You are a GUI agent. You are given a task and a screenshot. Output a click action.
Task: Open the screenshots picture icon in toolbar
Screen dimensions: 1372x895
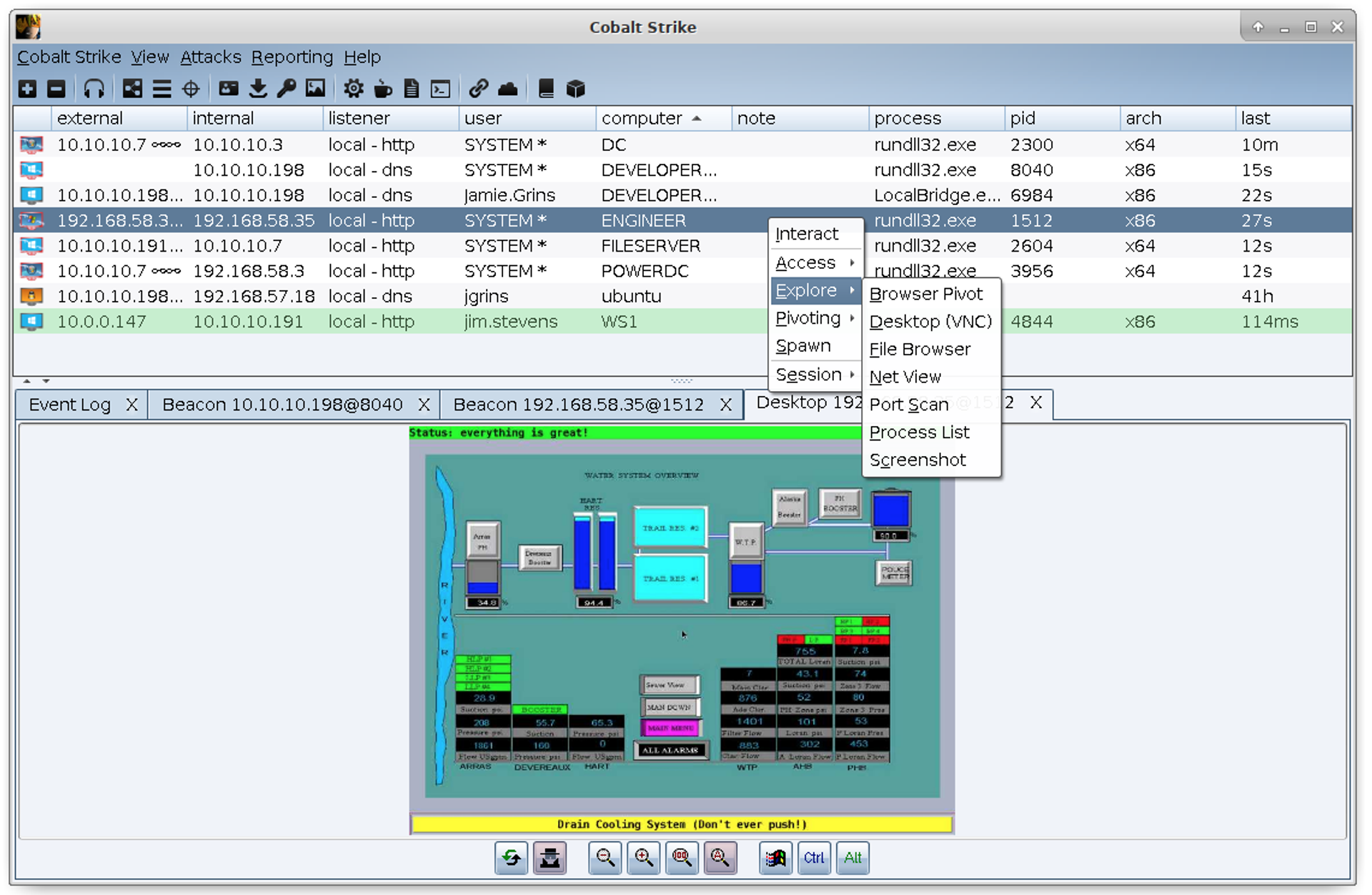pos(315,89)
